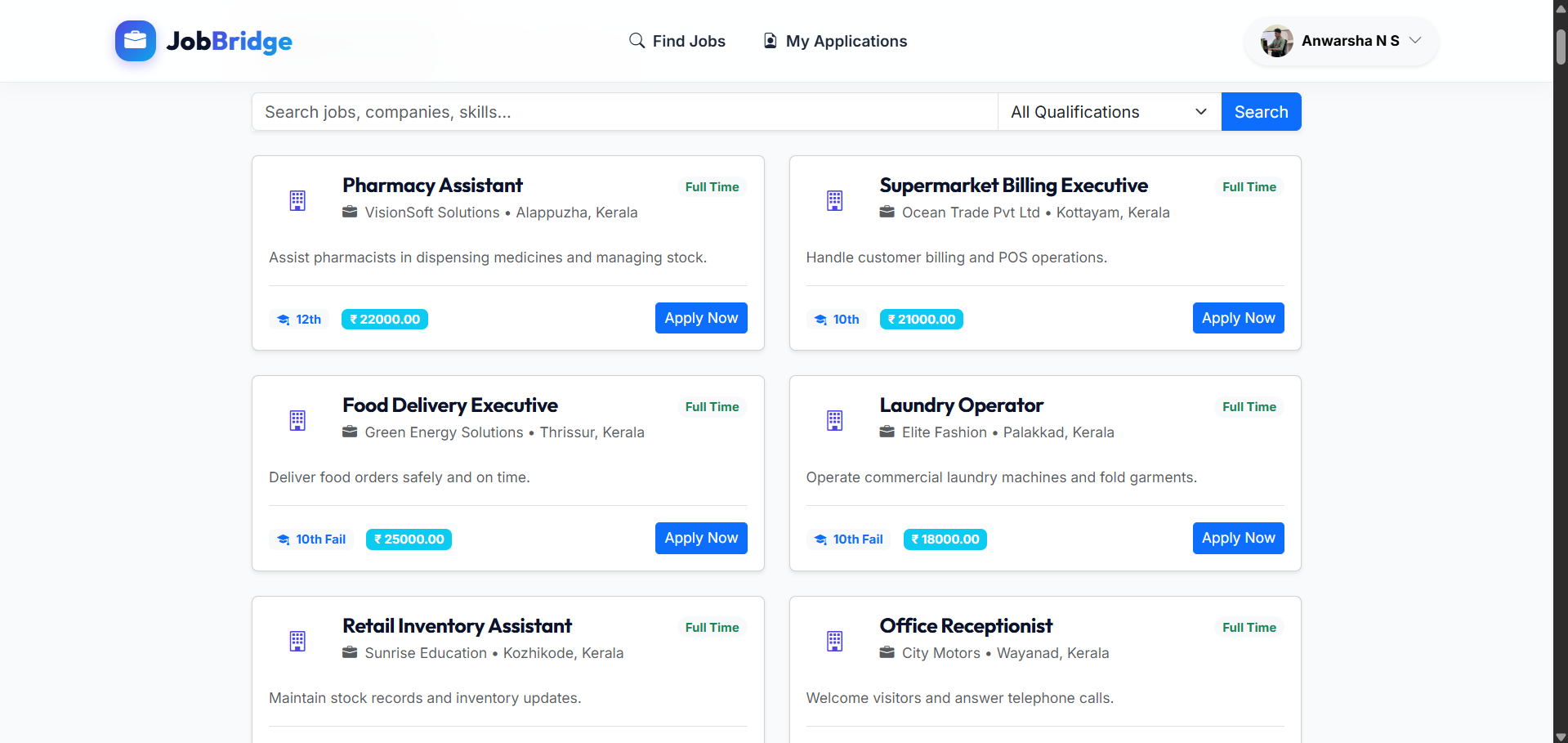Click the briefcase icon next to Green Energy Solutions

350,432
